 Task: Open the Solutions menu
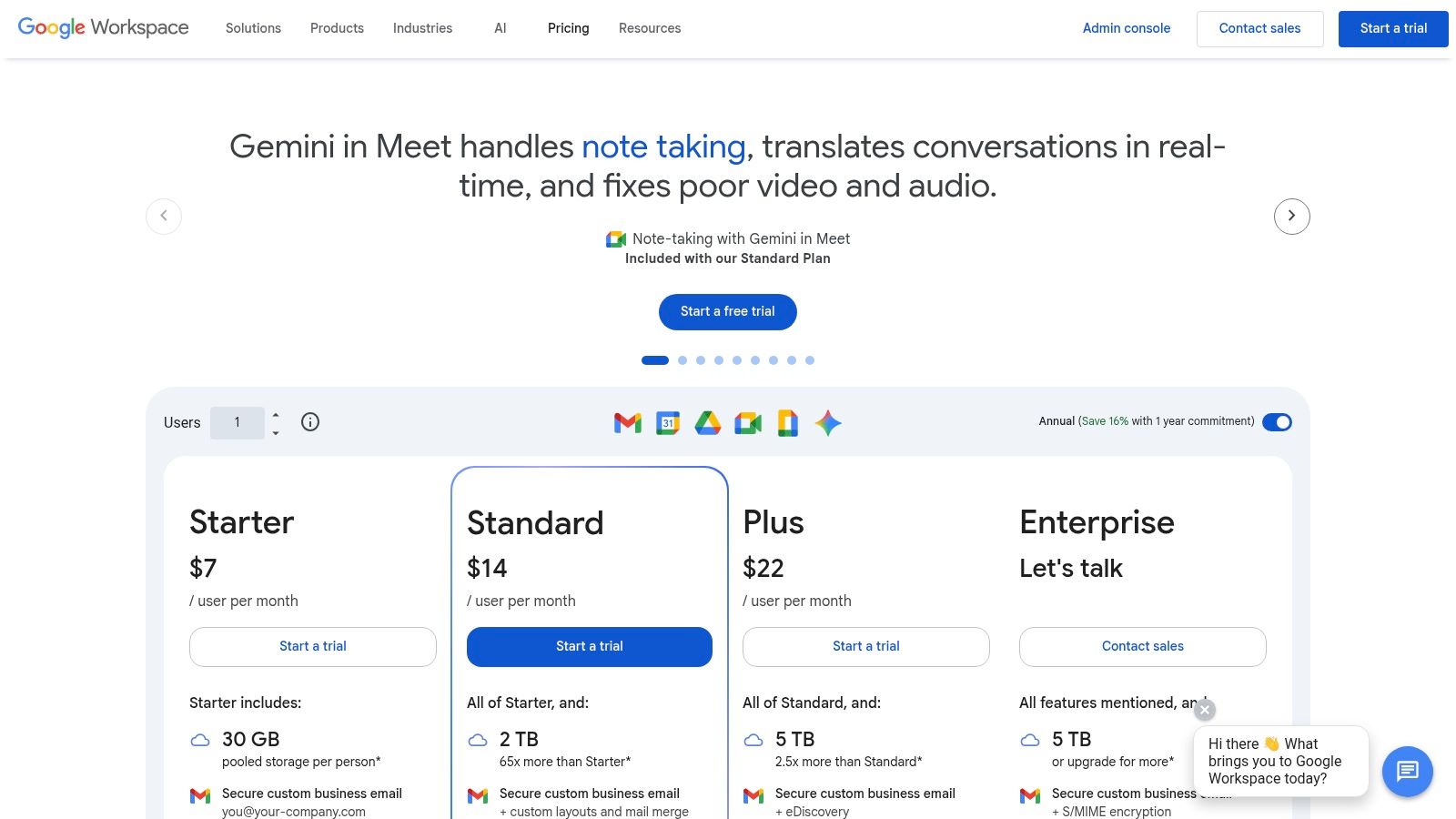pos(253,28)
